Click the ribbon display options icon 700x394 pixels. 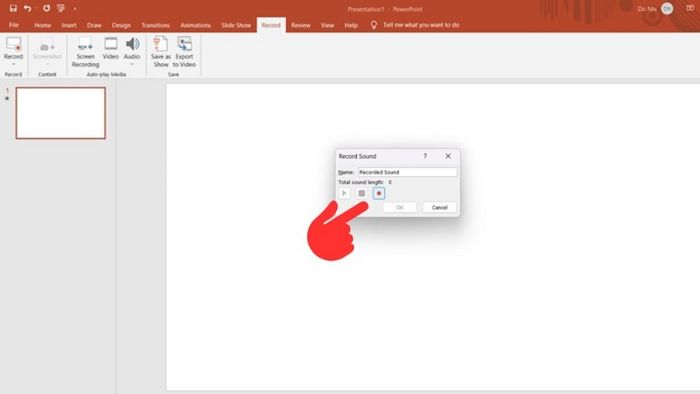point(690,8)
